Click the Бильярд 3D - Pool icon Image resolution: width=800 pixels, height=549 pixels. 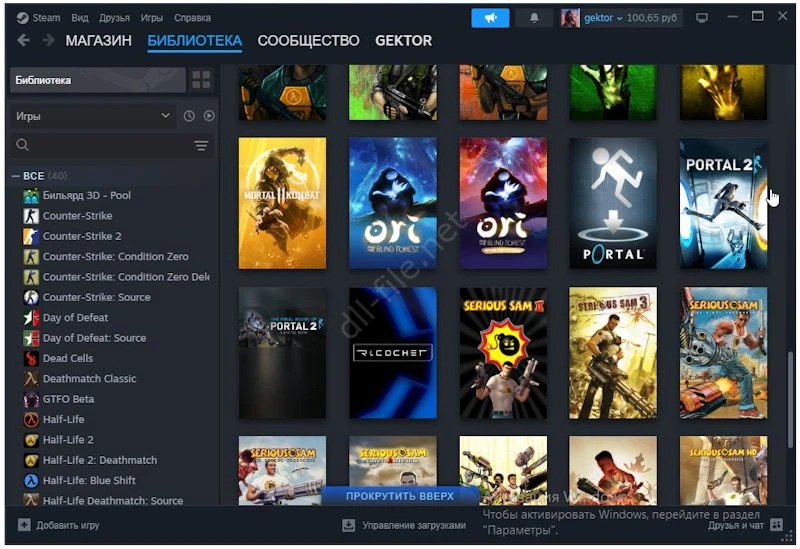coord(31,195)
